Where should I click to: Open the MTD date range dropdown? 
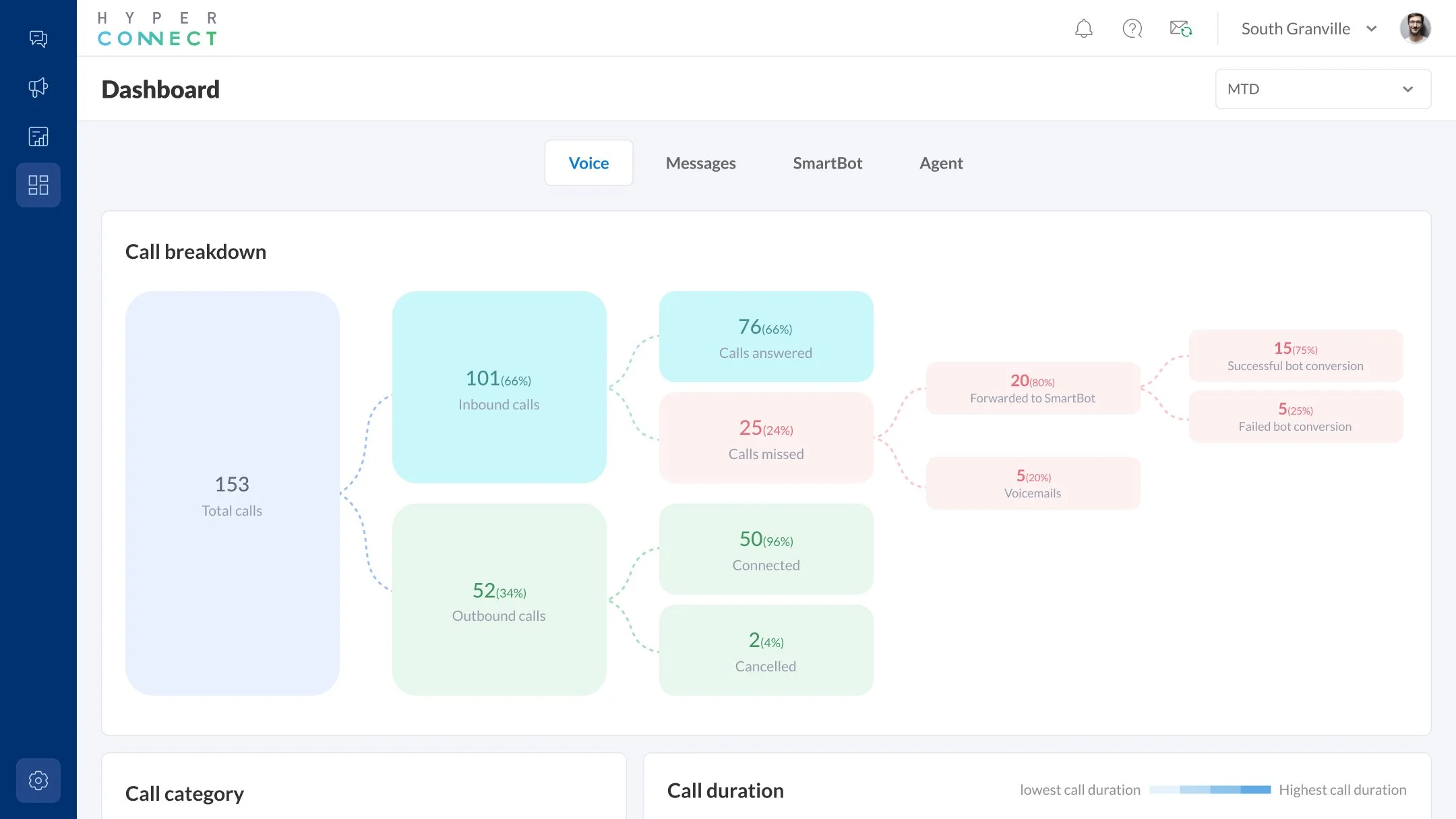pos(1322,89)
